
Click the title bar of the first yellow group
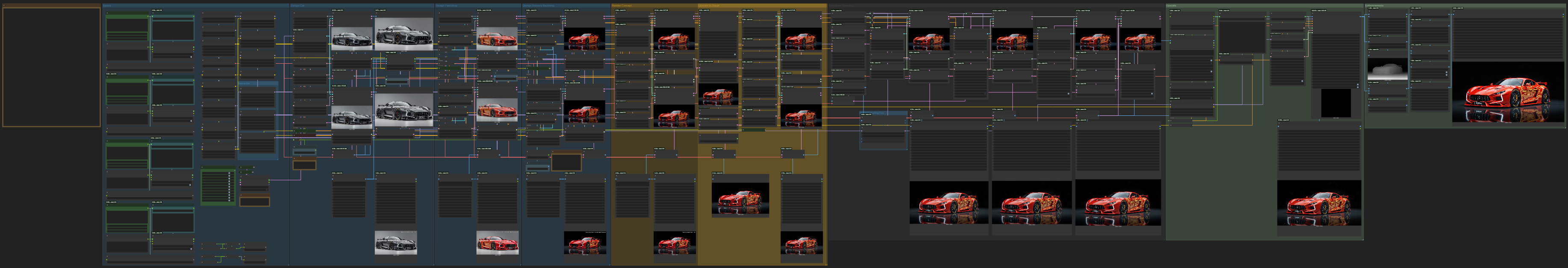(x=654, y=6)
